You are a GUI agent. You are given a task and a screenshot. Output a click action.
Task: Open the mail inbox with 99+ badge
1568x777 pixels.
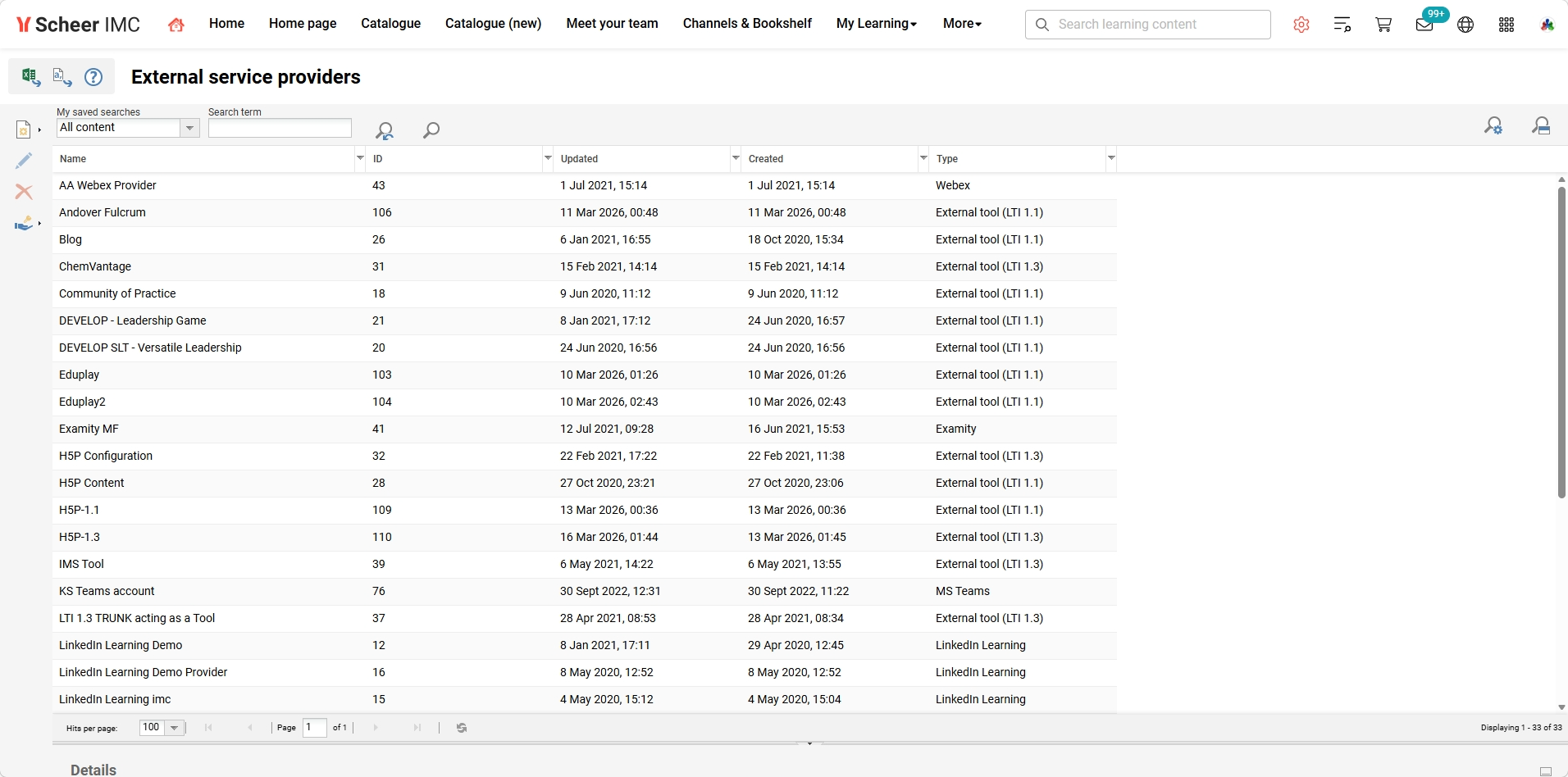(x=1425, y=25)
